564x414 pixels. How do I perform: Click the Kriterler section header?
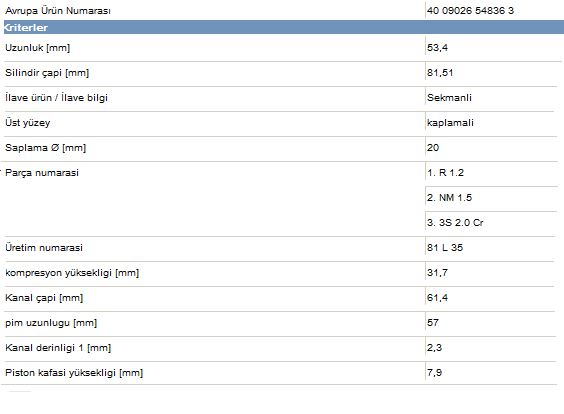click(x=284, y=27)
